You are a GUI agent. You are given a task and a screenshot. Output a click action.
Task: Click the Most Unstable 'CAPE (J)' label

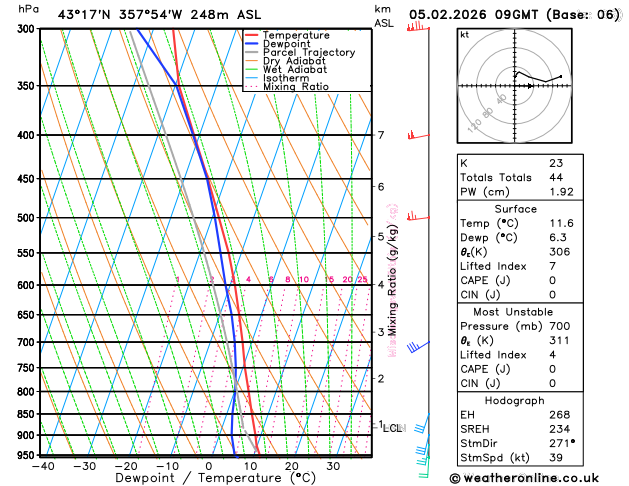[485, 369]
